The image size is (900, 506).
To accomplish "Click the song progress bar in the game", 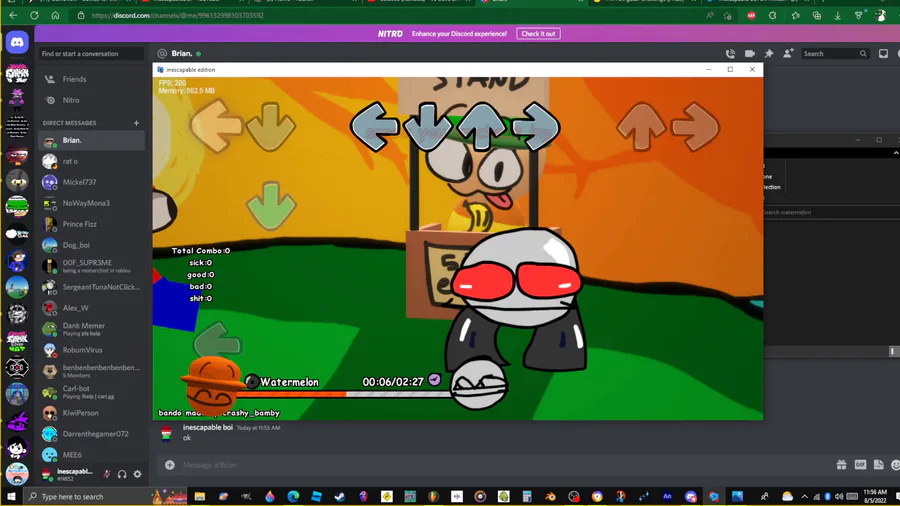I will 347,394.
